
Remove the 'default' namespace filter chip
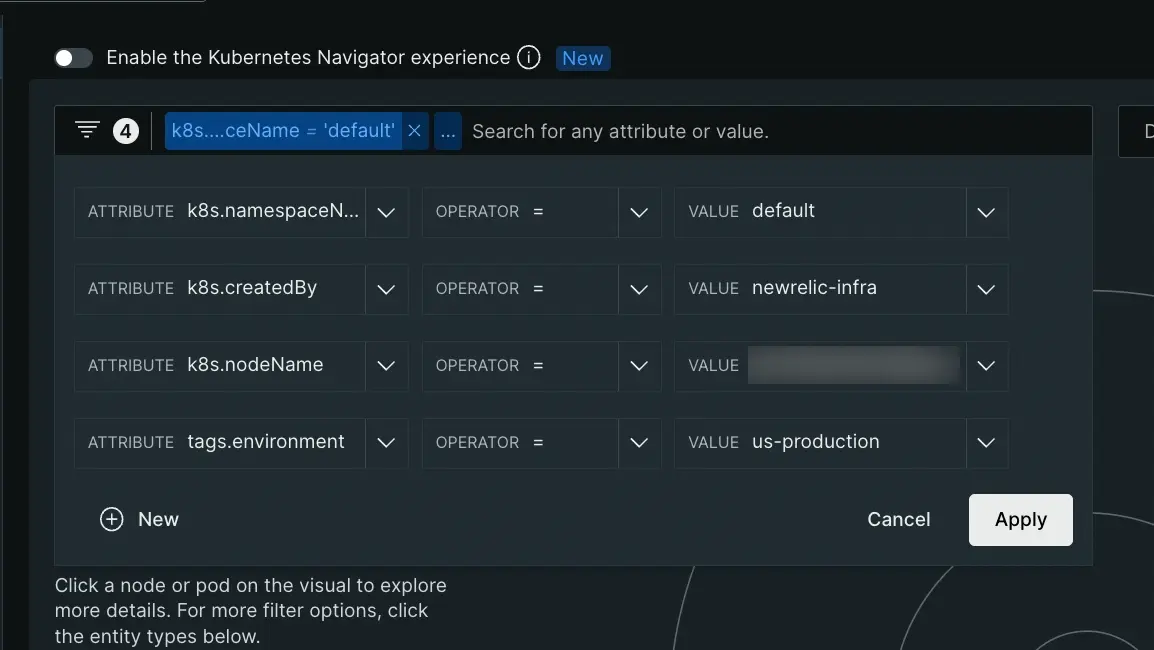[414, 131]
